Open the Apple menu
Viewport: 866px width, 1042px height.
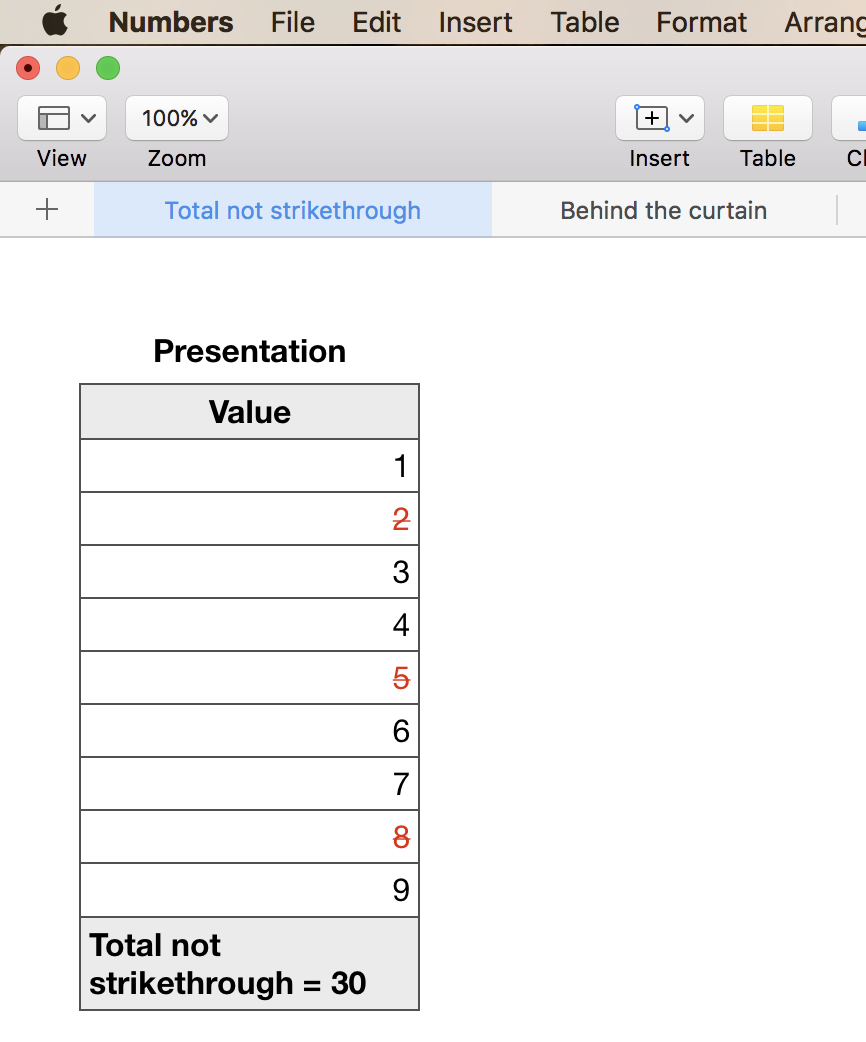(x=54, y=21)
